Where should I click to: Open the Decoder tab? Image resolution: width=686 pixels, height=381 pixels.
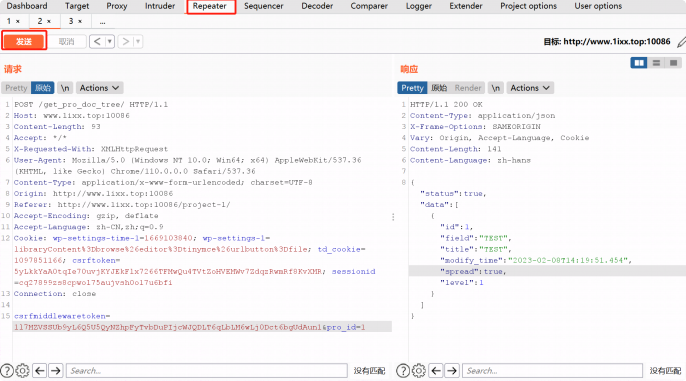pos(317,6)
